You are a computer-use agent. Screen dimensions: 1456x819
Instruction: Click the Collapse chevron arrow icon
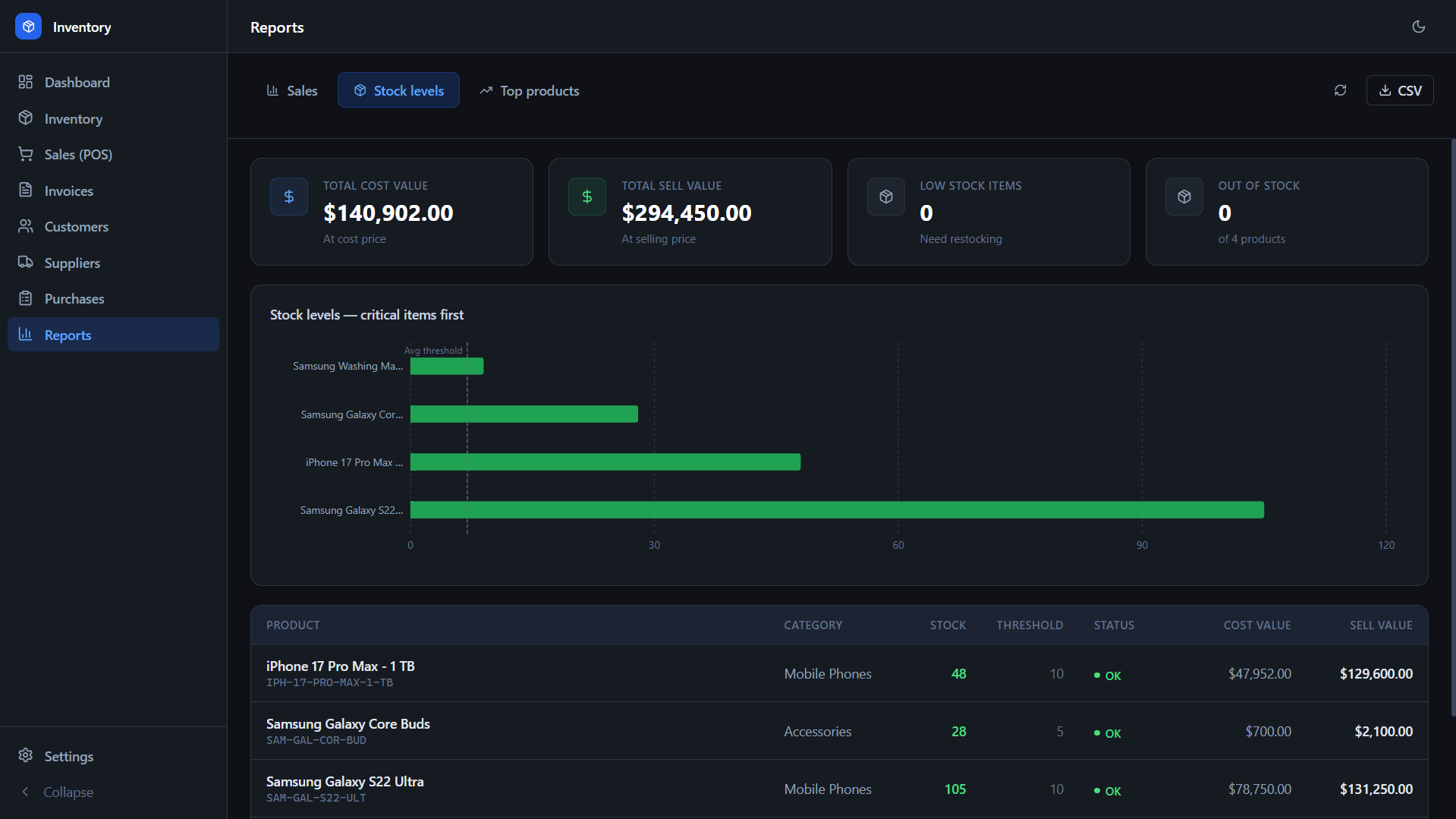point(26,792)
